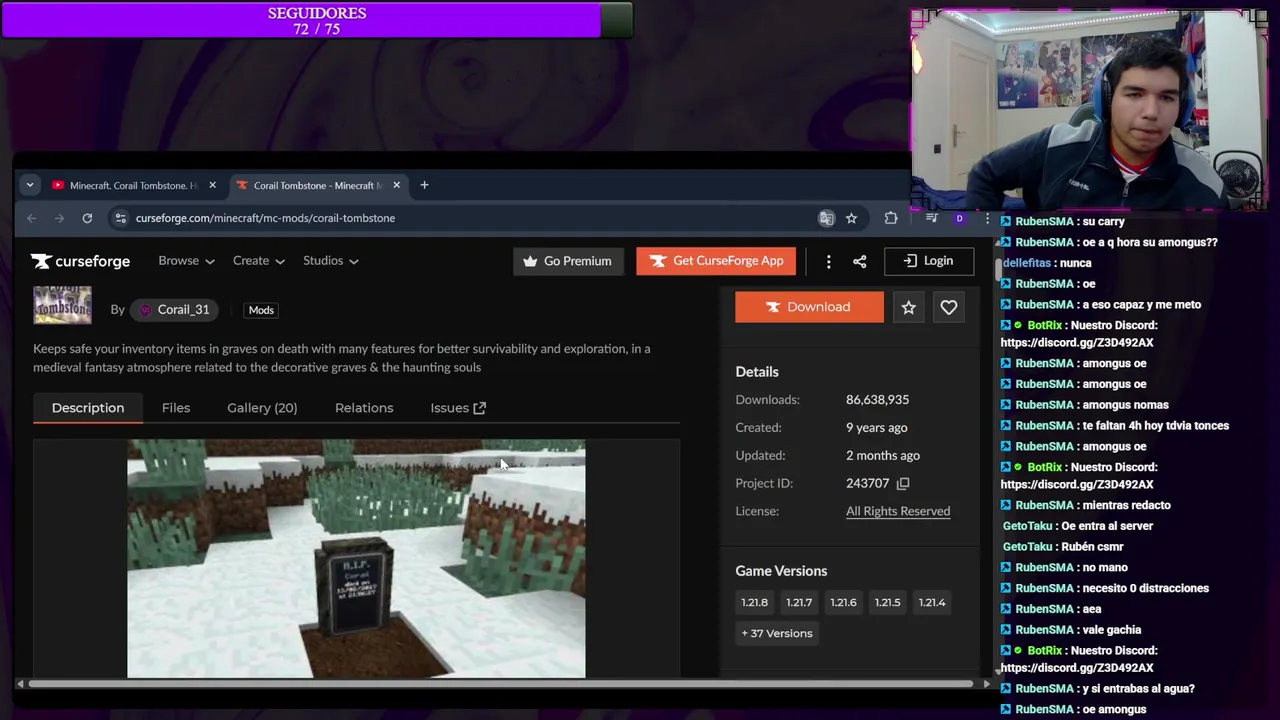Click the translate page icon
Image resolution: width=1280 pixels, height=720 pixels.
[826, 218]
